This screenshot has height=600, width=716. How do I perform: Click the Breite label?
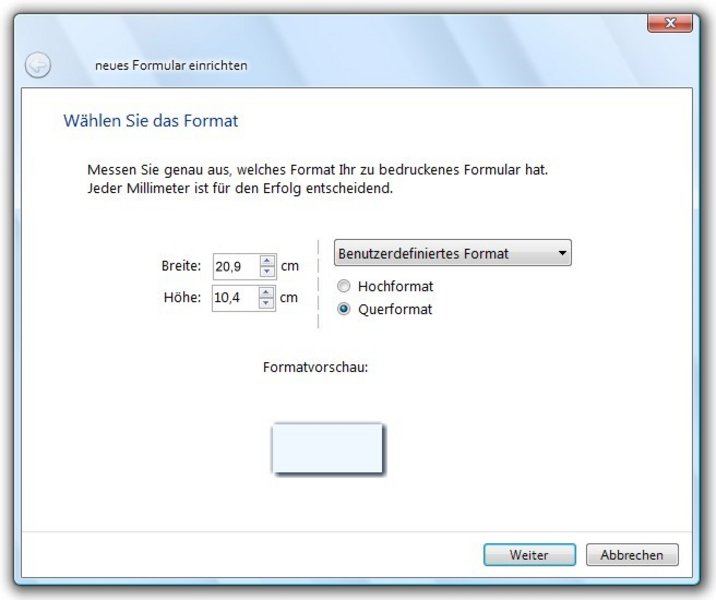click(181, 266)
